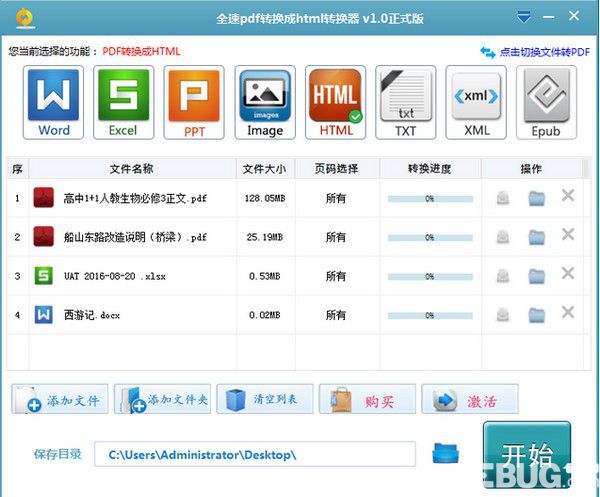Select the Epub conversion format
Viewport: 600px width, 497px height.
(546, 103)
